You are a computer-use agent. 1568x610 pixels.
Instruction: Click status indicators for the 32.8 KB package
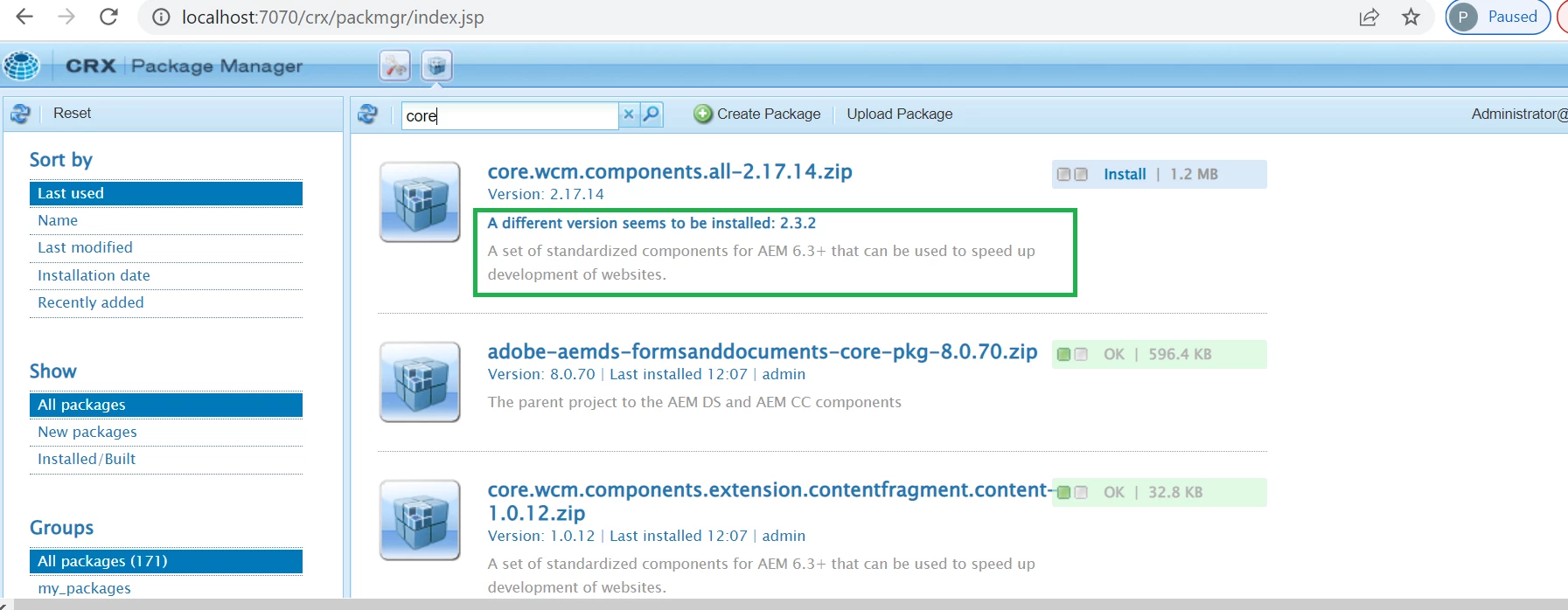[x=1072, y=492]
